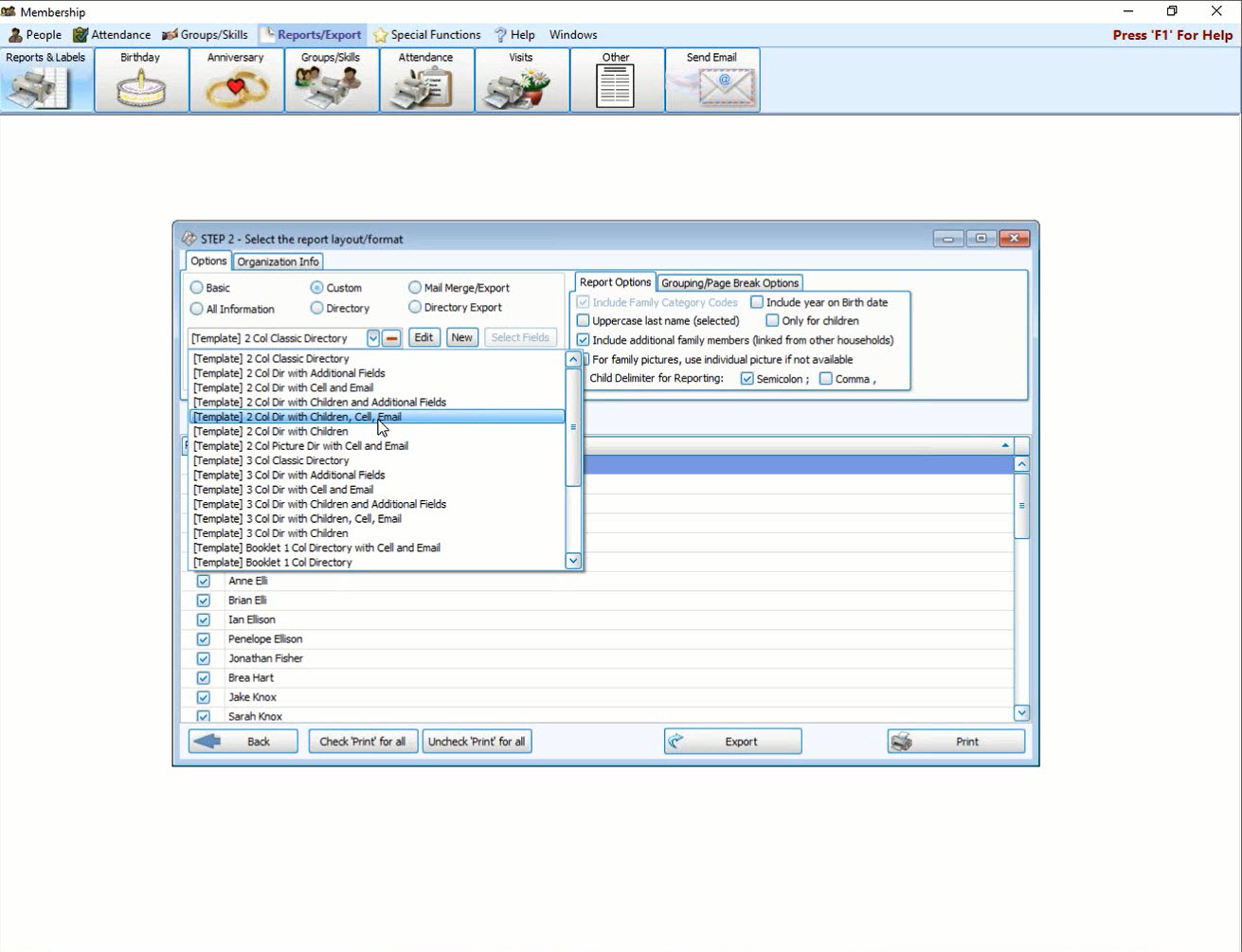Open the Special Functions menu

click(x=426, y=35)
